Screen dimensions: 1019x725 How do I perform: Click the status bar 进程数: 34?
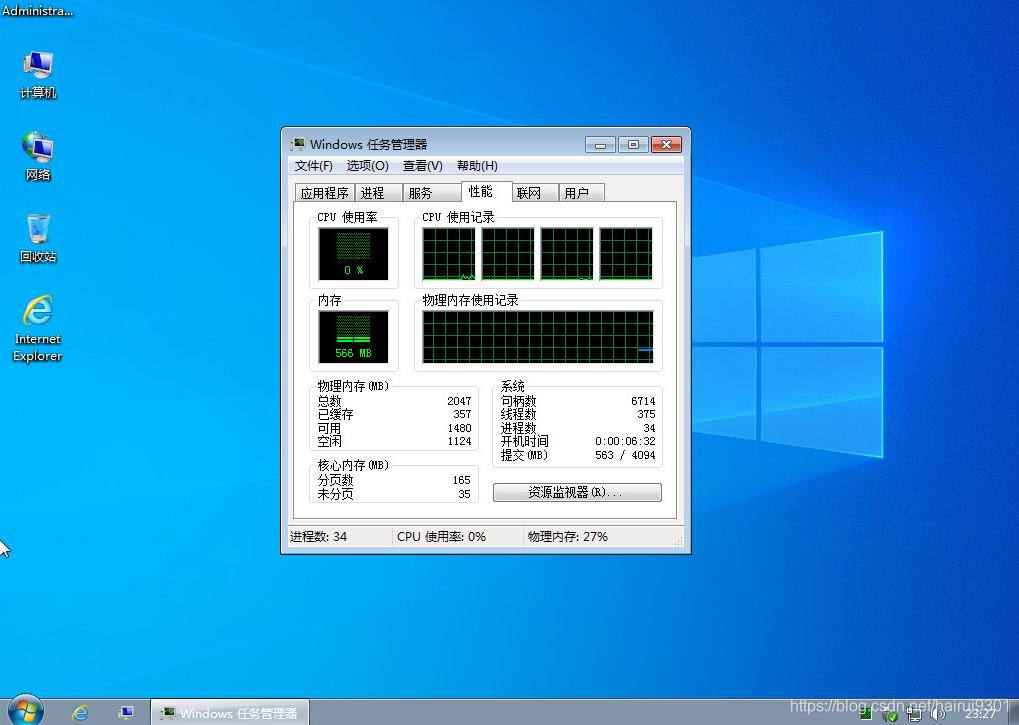(318, 537)
